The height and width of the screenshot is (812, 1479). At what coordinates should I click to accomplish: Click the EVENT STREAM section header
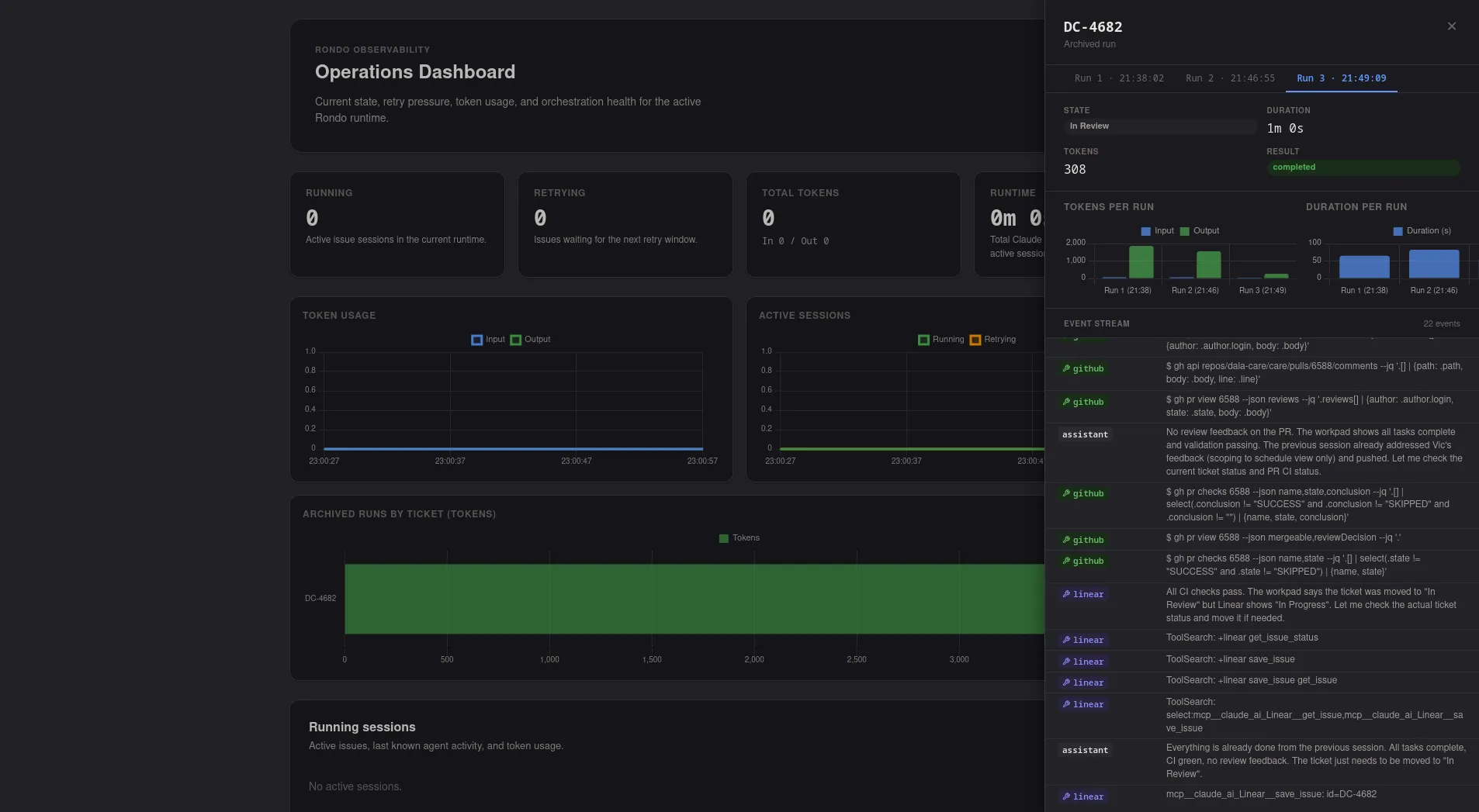click(1096, 324)
